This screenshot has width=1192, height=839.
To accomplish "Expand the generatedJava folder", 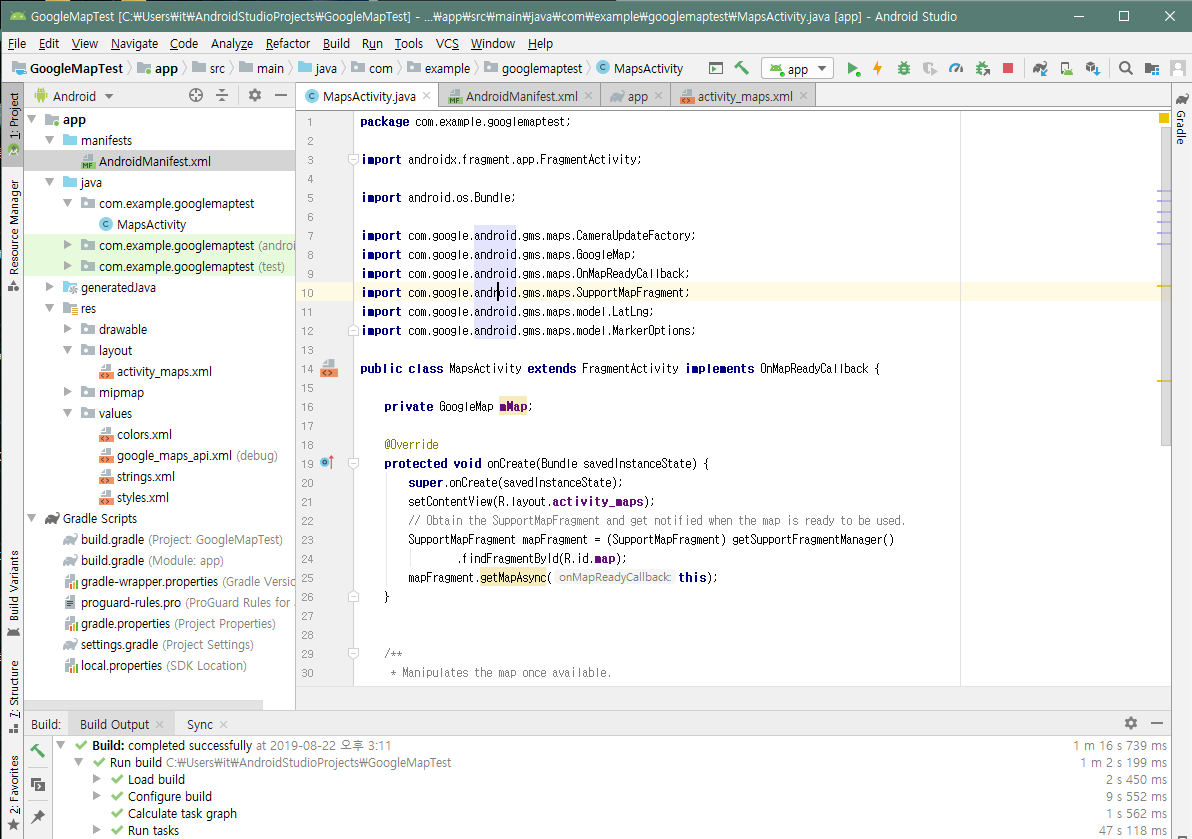I will [x=49, y=287].
